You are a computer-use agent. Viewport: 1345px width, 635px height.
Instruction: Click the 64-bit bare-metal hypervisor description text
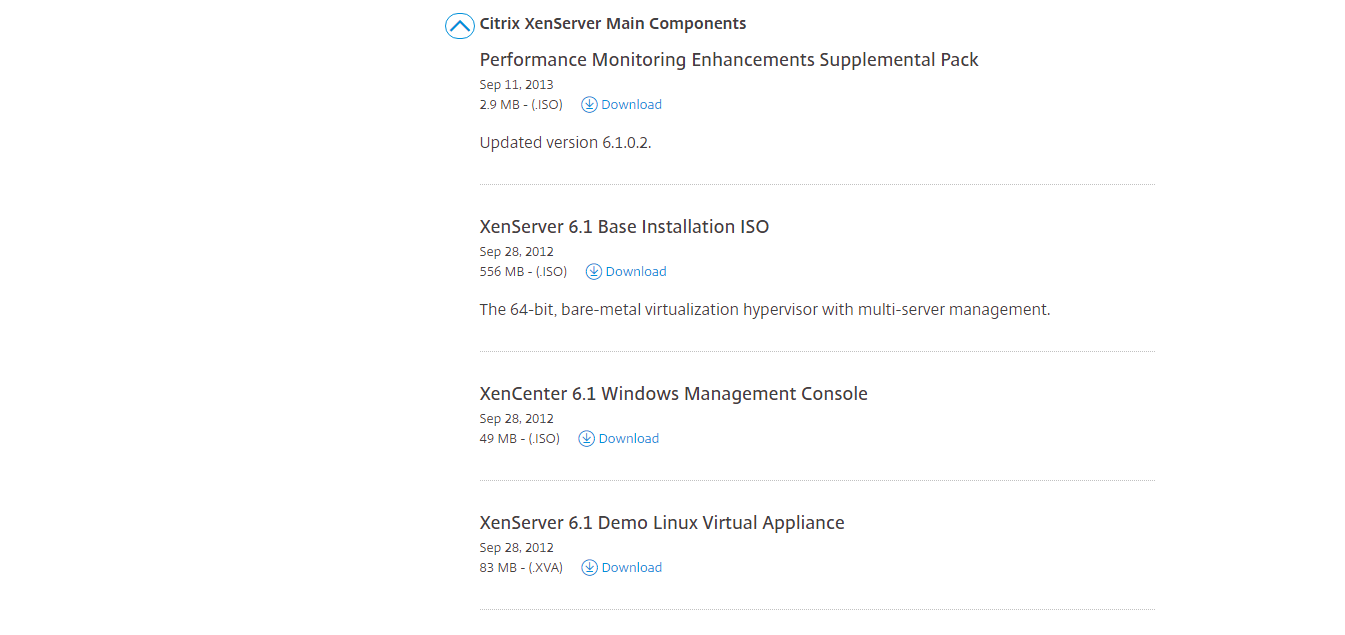(764, 310)
